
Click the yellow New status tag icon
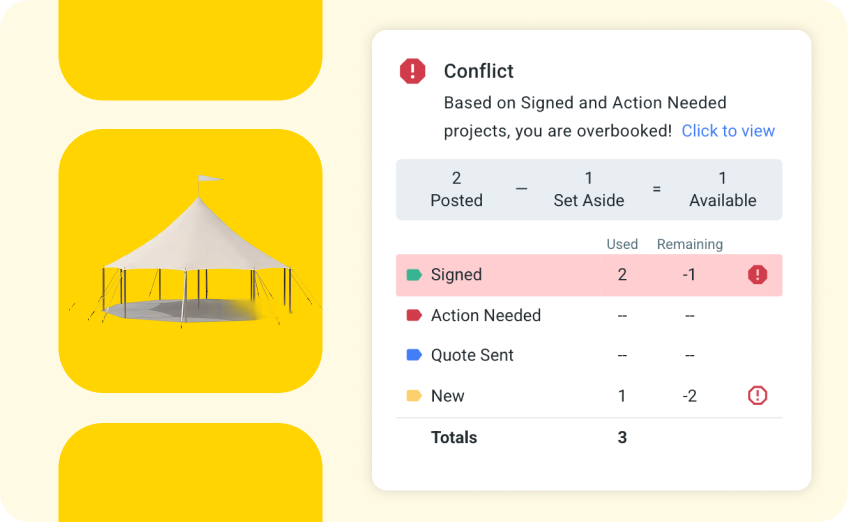414,396
